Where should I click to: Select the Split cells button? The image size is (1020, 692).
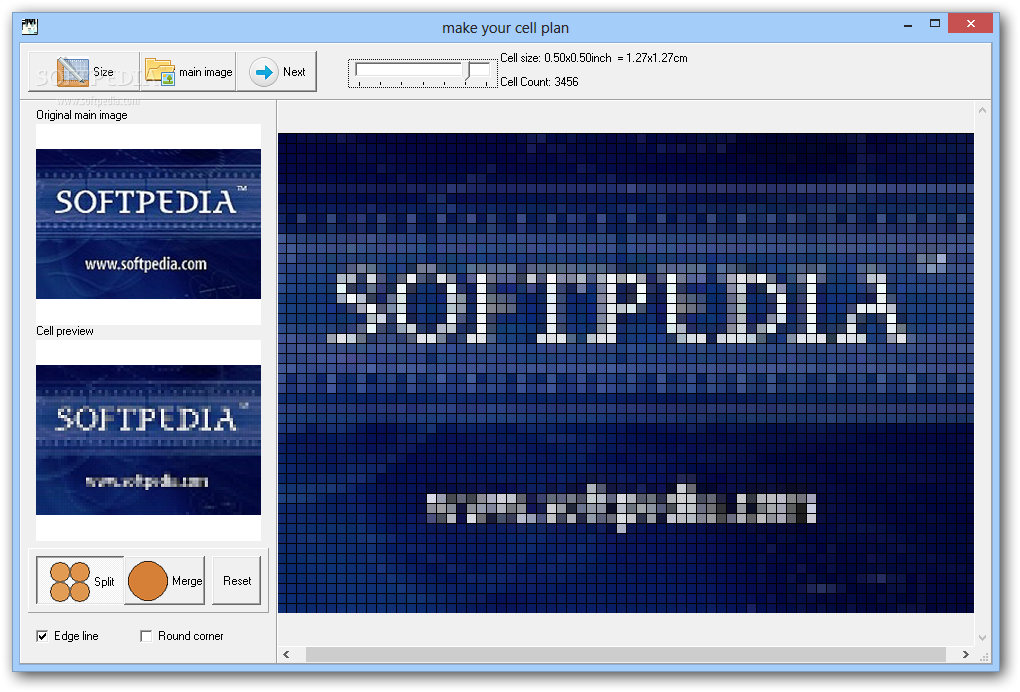click(80, 581)
